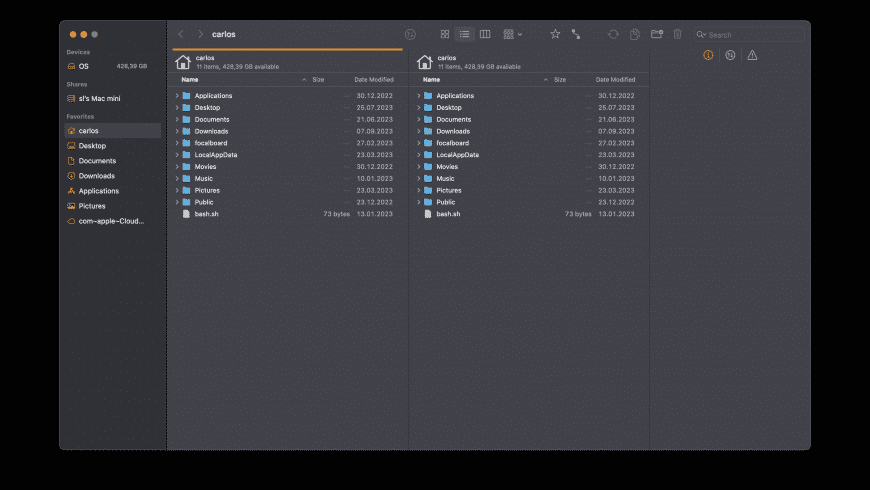Click bash.sh file icon in right pane
Viewport: 870px width, 490px height.
428,214
